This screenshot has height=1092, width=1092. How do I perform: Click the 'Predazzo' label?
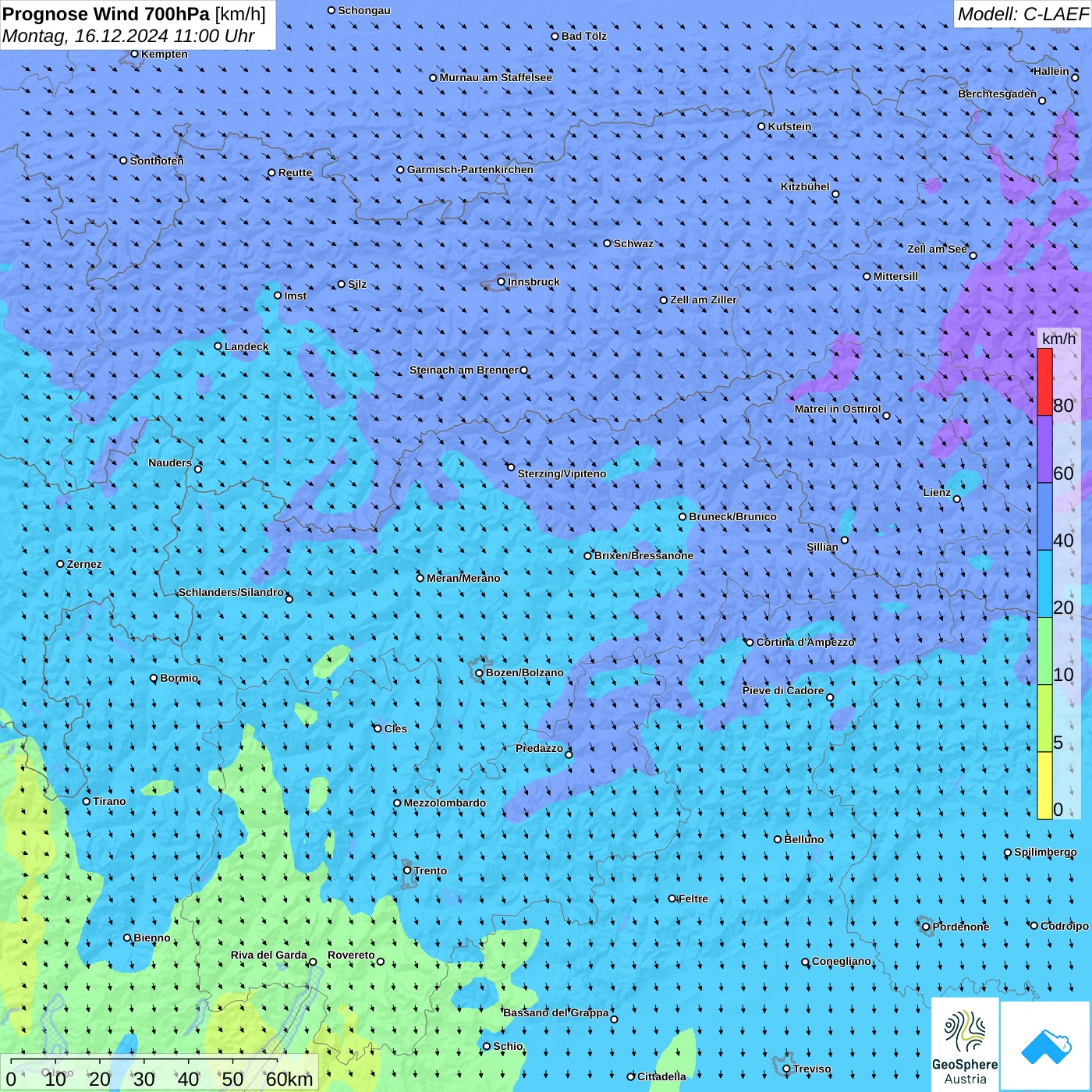(x=540, y=748)
